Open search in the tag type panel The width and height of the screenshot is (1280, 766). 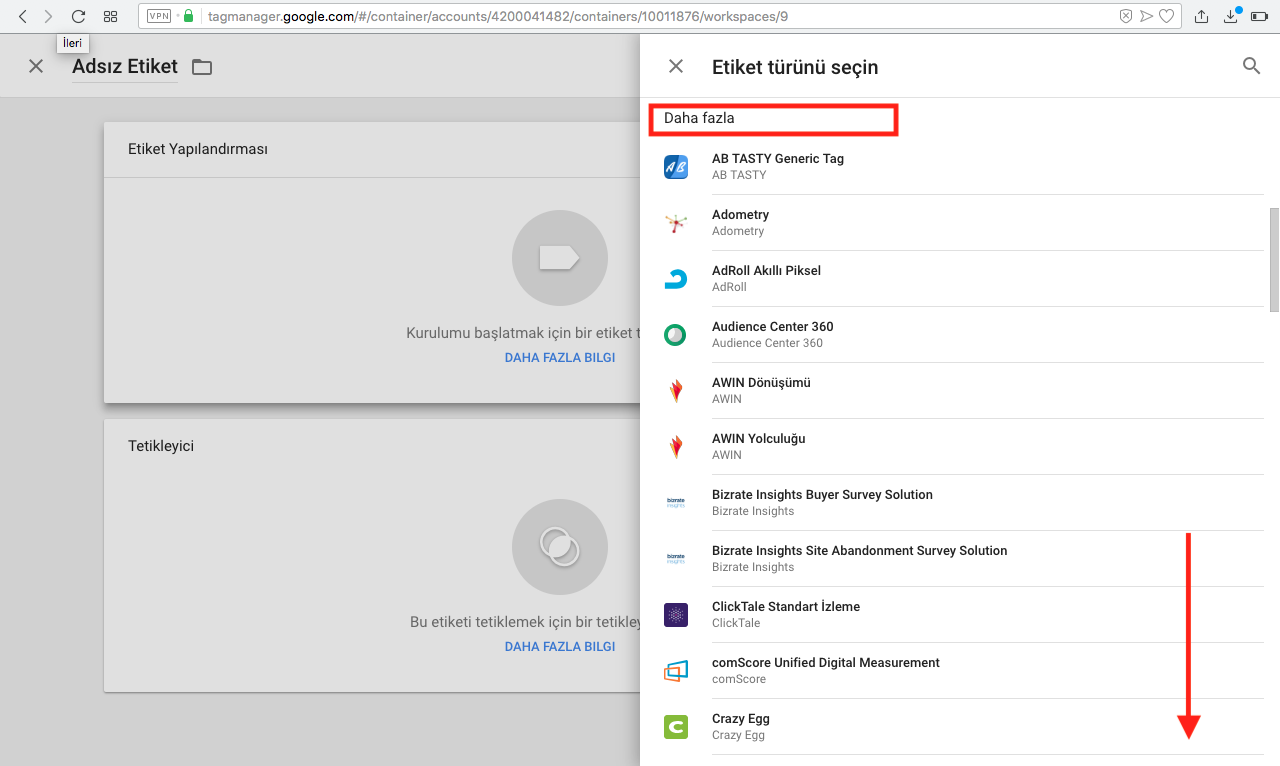1251,66
